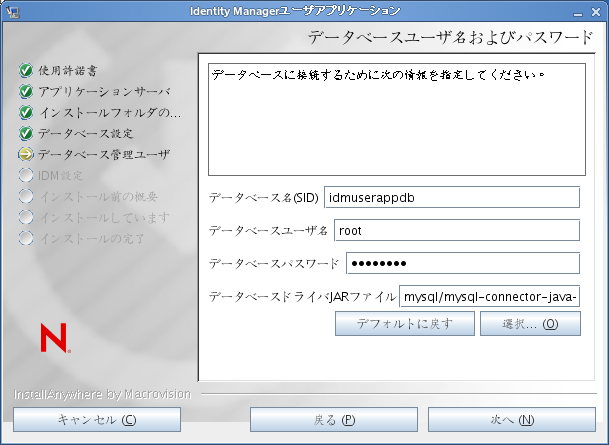Click the データベースパスワード label
This screenshot has height=445, width=609.
coord(274,264)
